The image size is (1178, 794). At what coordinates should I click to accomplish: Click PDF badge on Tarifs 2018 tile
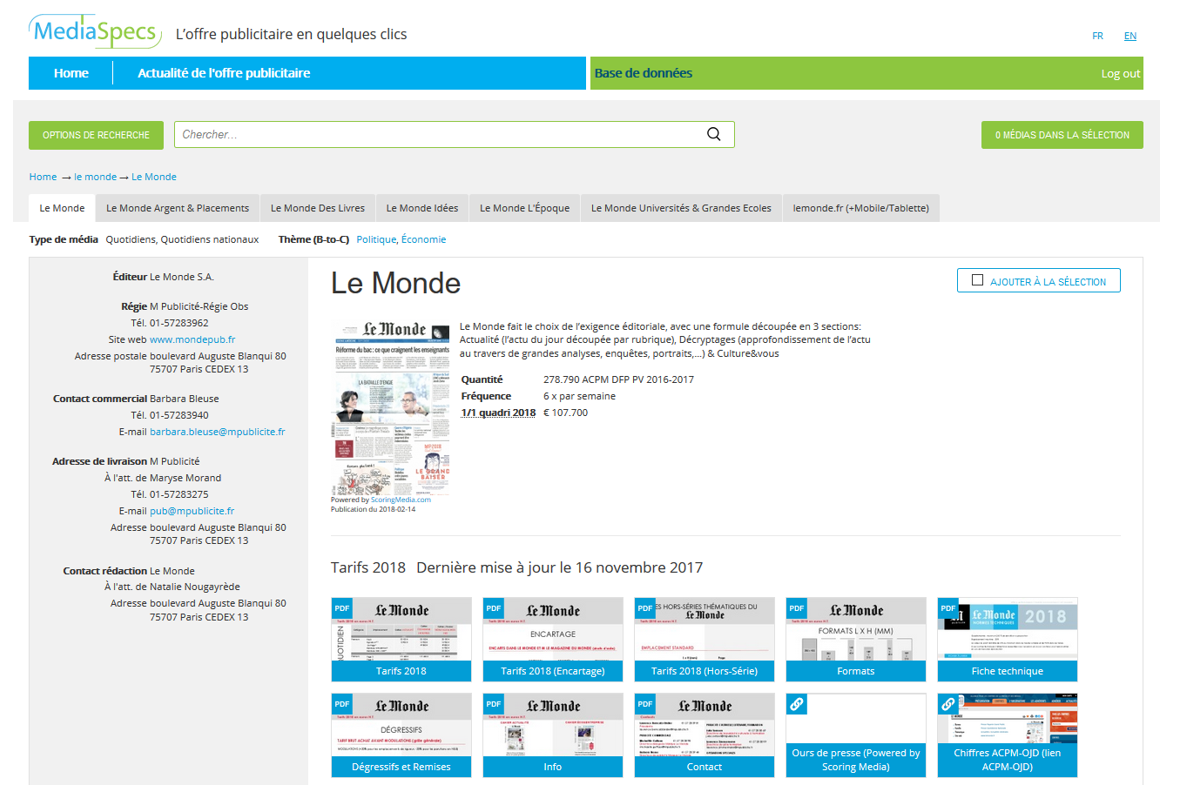click(x=342, y=608)
